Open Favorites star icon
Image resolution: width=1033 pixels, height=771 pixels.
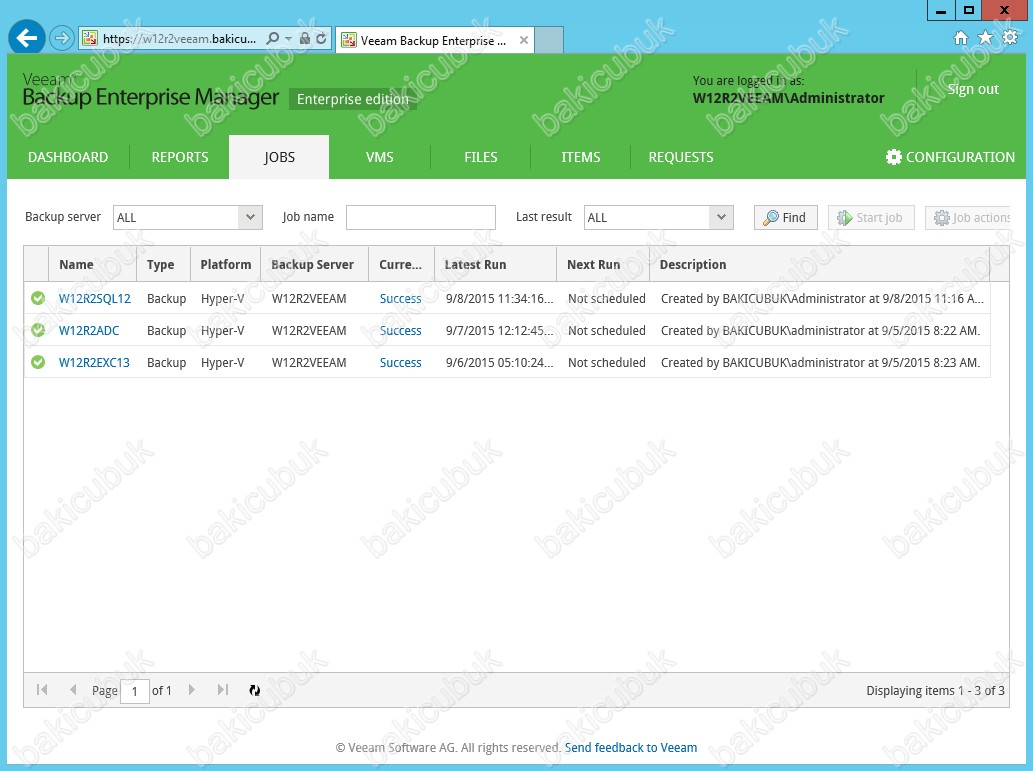pos(986,38)
